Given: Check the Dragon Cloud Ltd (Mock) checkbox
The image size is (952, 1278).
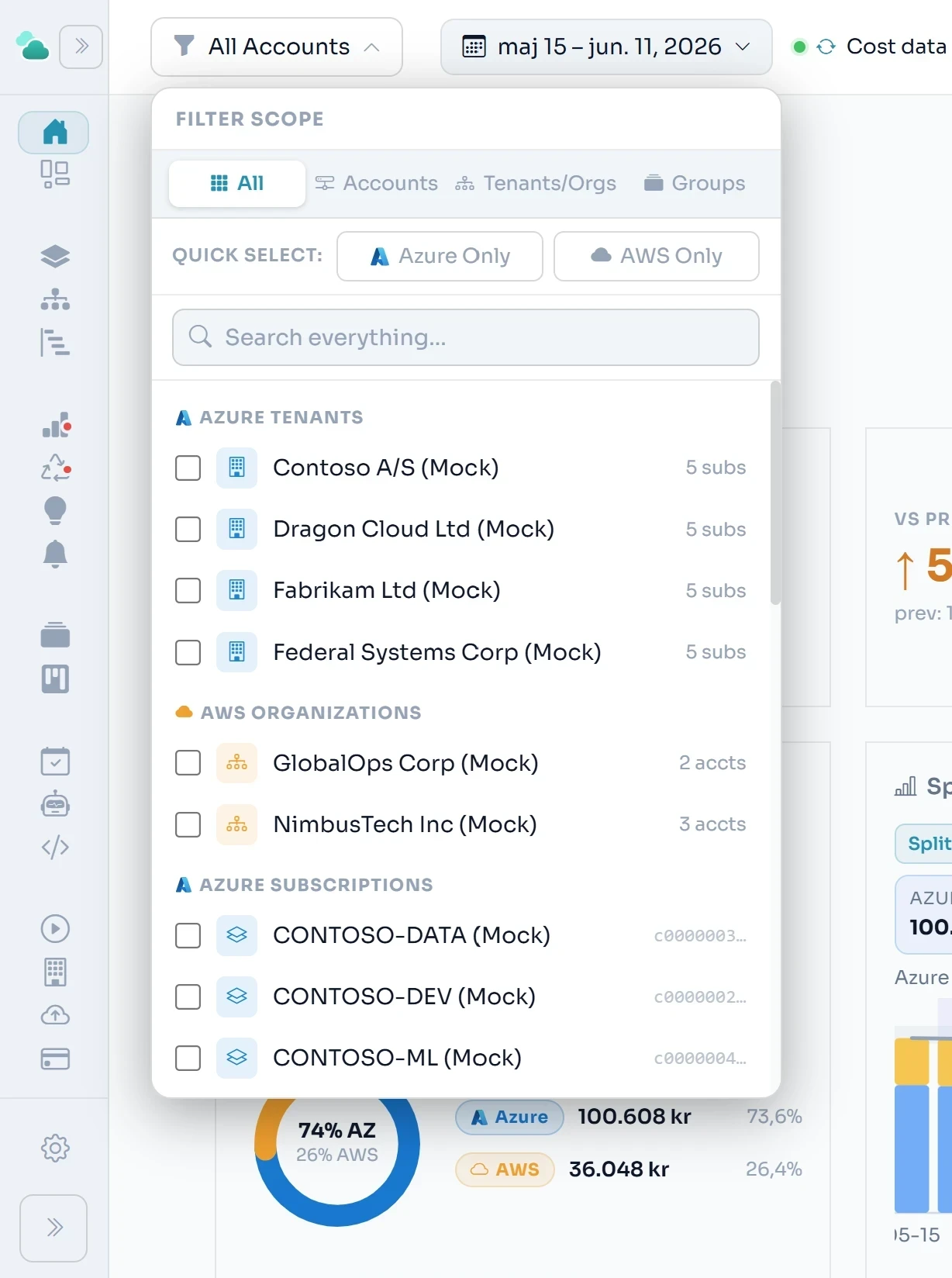Looking at the screenshot, I should pyautogui.click(x=188, y=529).
